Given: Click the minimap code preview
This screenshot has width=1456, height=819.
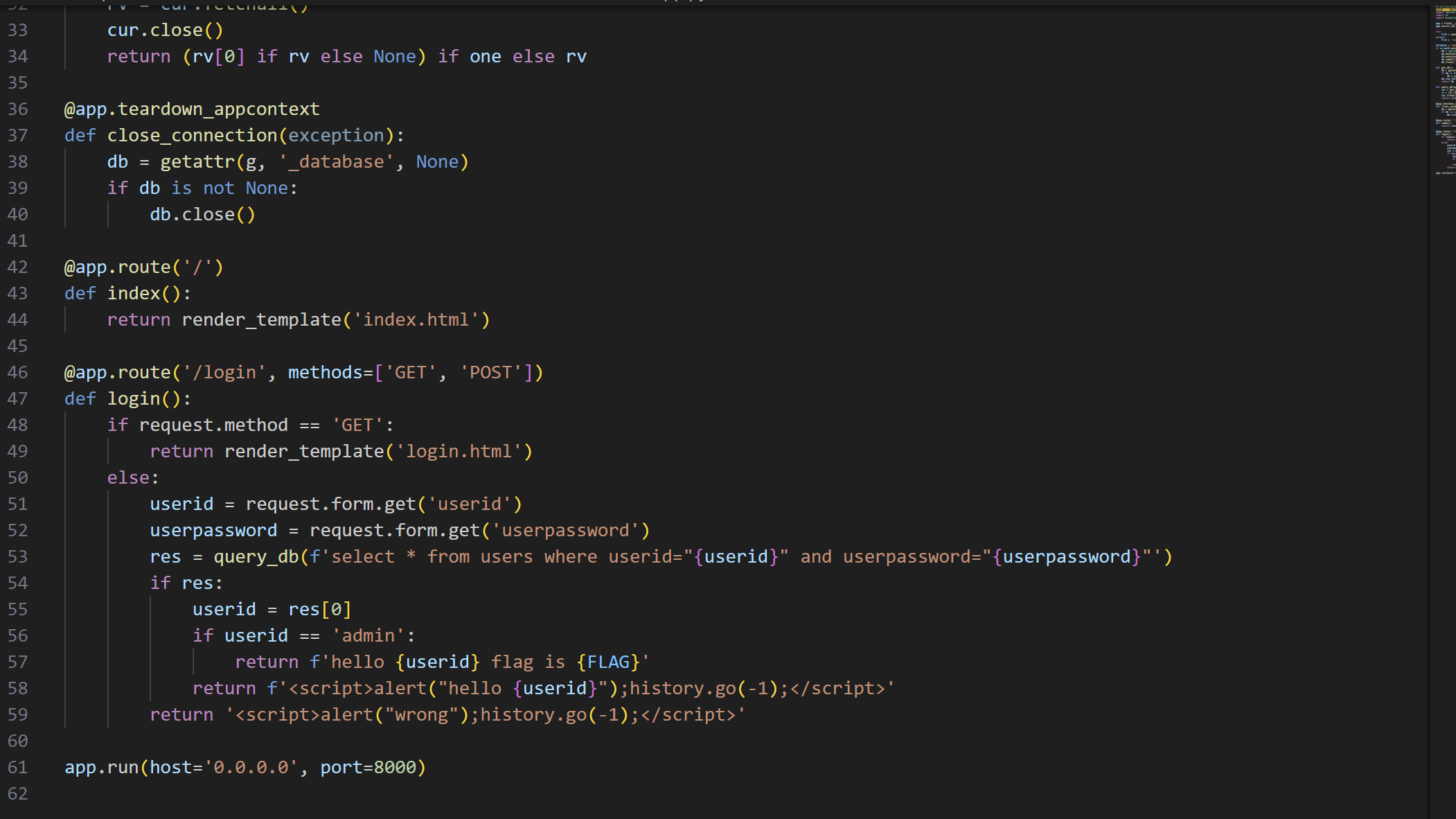Looking at the screenshot, I should pos(1445,90).
